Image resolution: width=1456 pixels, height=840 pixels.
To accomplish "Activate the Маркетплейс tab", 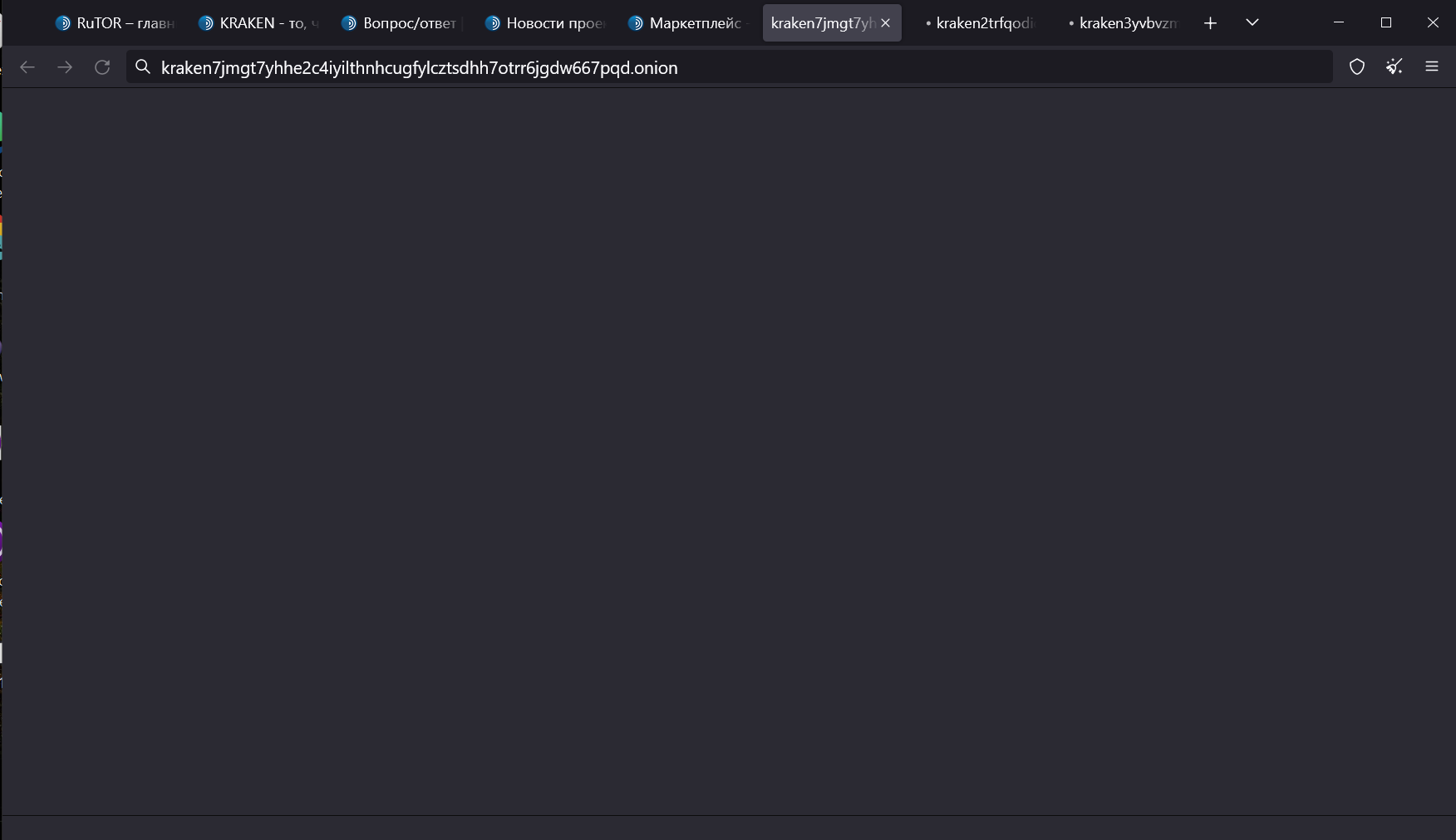I will tap(689, 23).
